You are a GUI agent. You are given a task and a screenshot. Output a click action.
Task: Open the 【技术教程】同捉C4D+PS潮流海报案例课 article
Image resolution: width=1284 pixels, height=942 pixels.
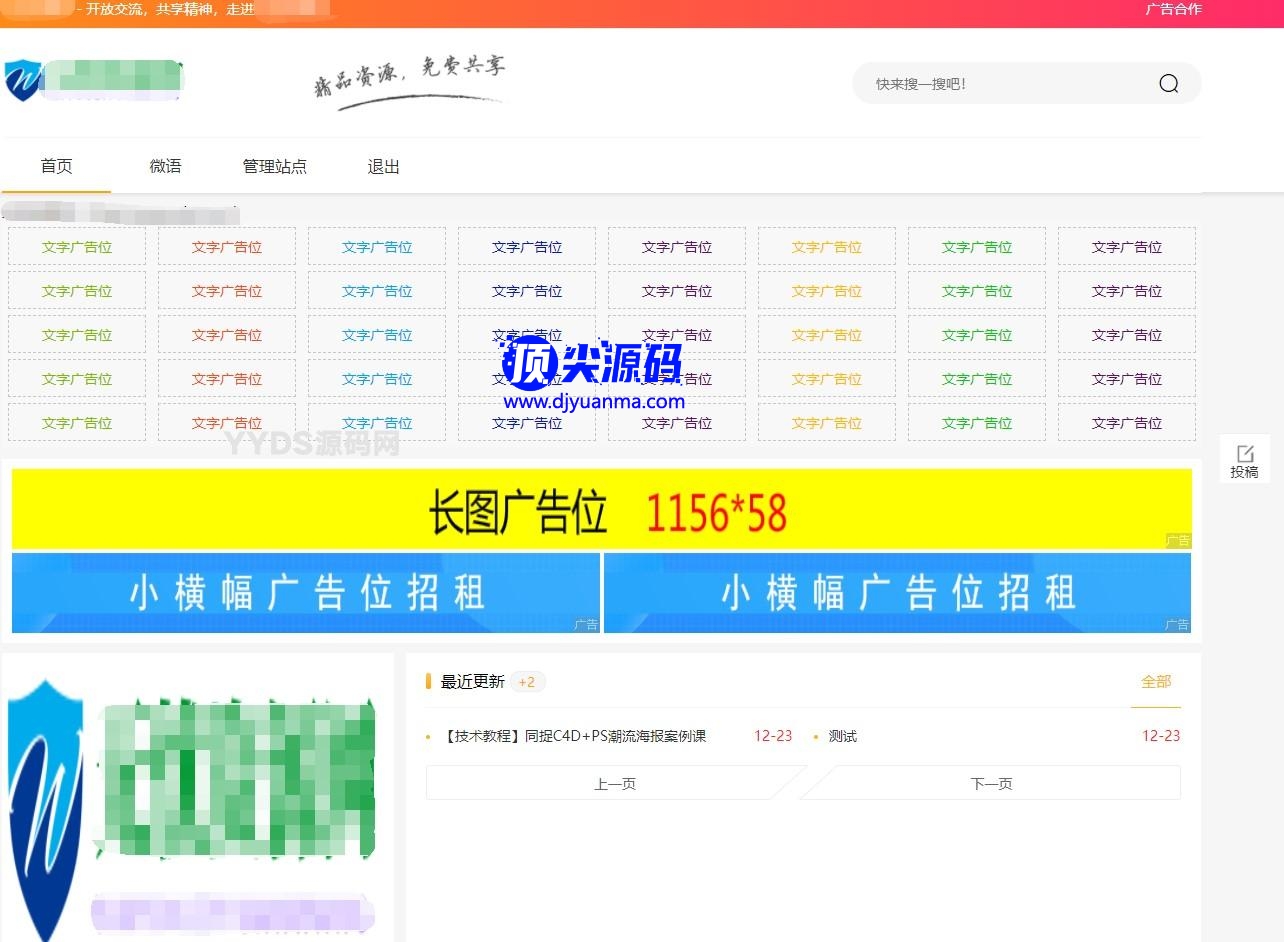point(575,736)
